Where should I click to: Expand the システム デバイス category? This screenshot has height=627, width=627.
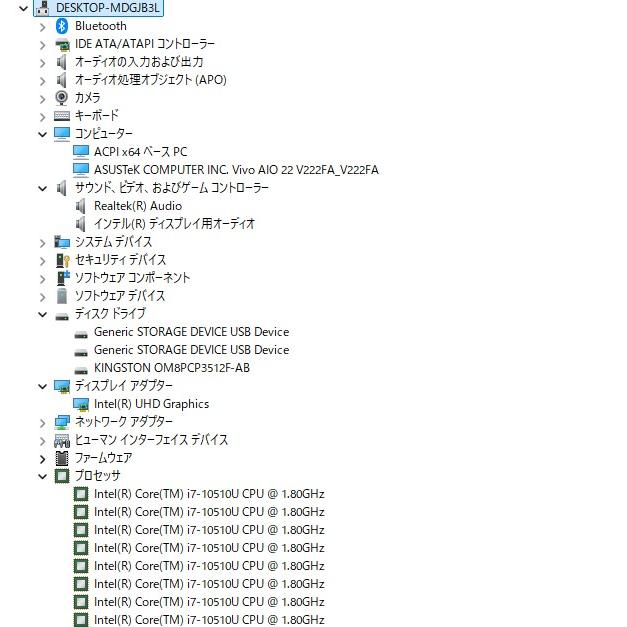coord(42,243)
